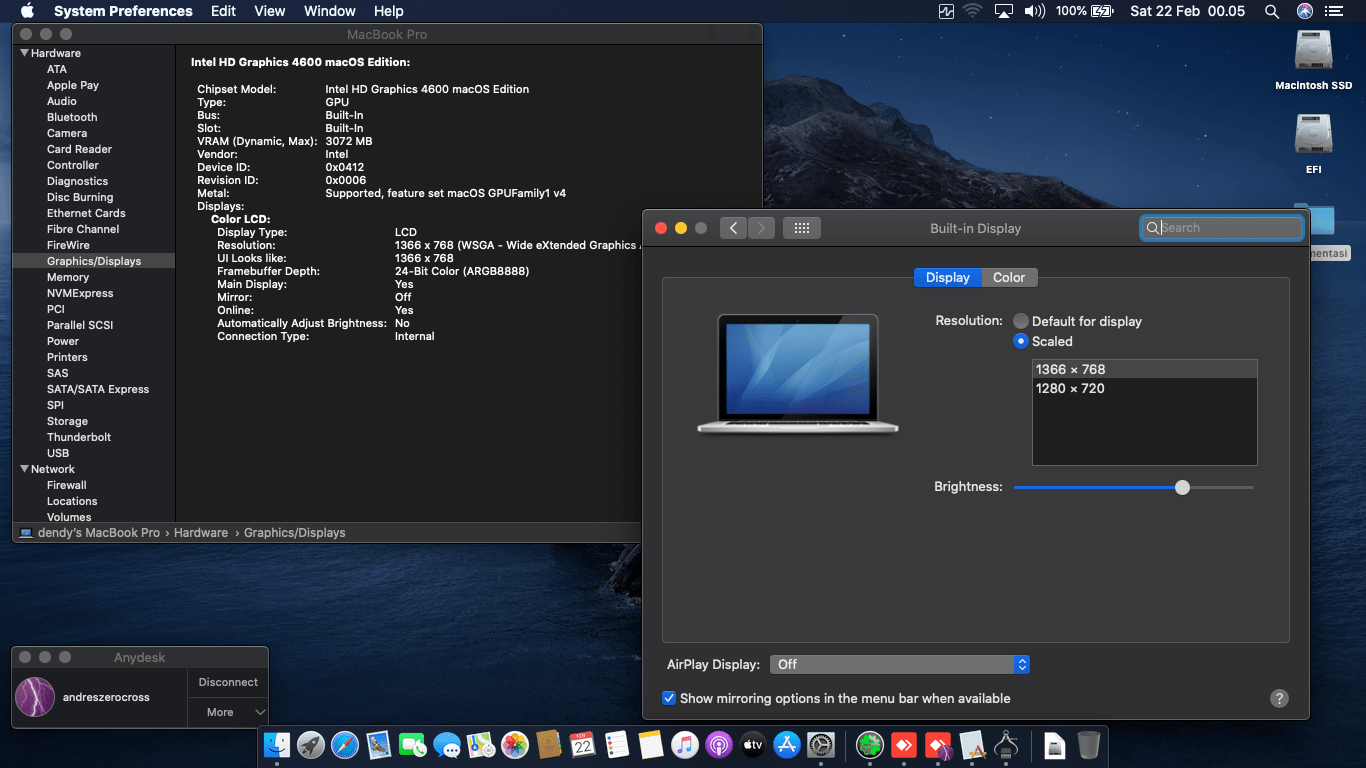Open Messages from the Dock
This screenshot has height=768, width=1366.
[x=446, y=744]
